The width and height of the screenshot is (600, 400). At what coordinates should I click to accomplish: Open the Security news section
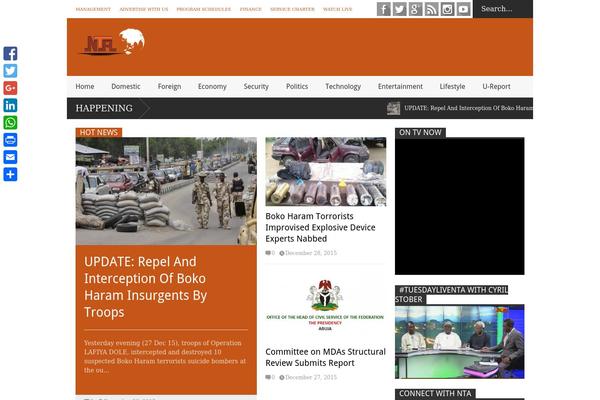pos(256,87)
